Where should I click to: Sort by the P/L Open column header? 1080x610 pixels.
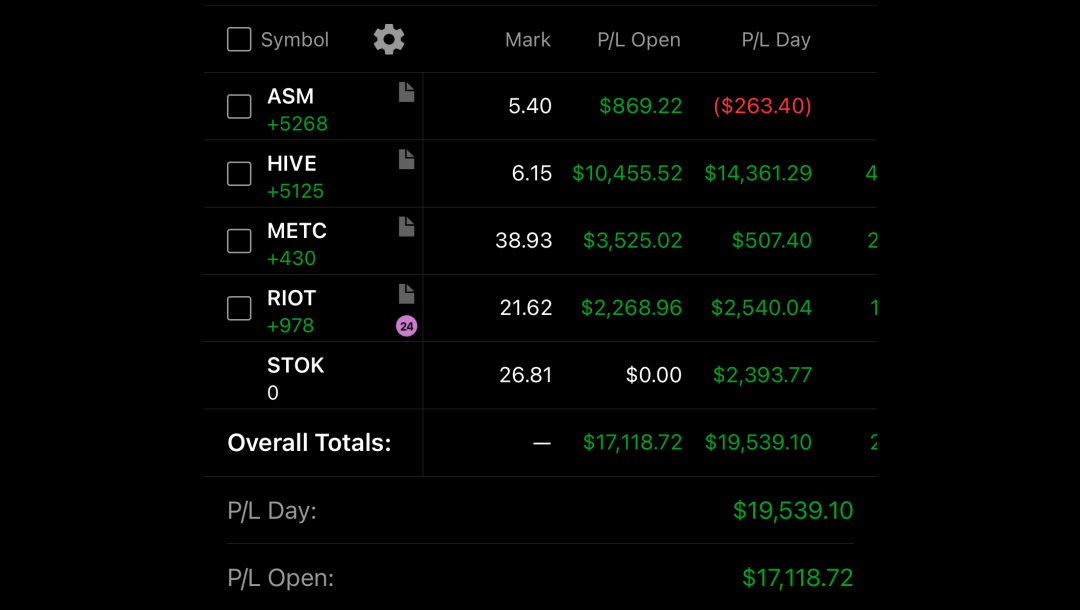click(x=638, y=40)
